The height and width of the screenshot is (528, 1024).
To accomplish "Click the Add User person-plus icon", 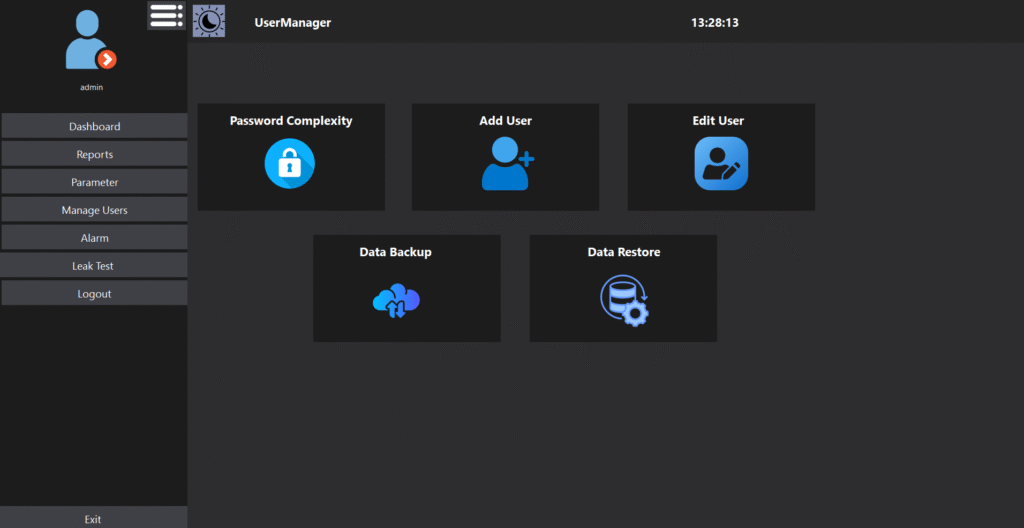I will click(507, 163).
